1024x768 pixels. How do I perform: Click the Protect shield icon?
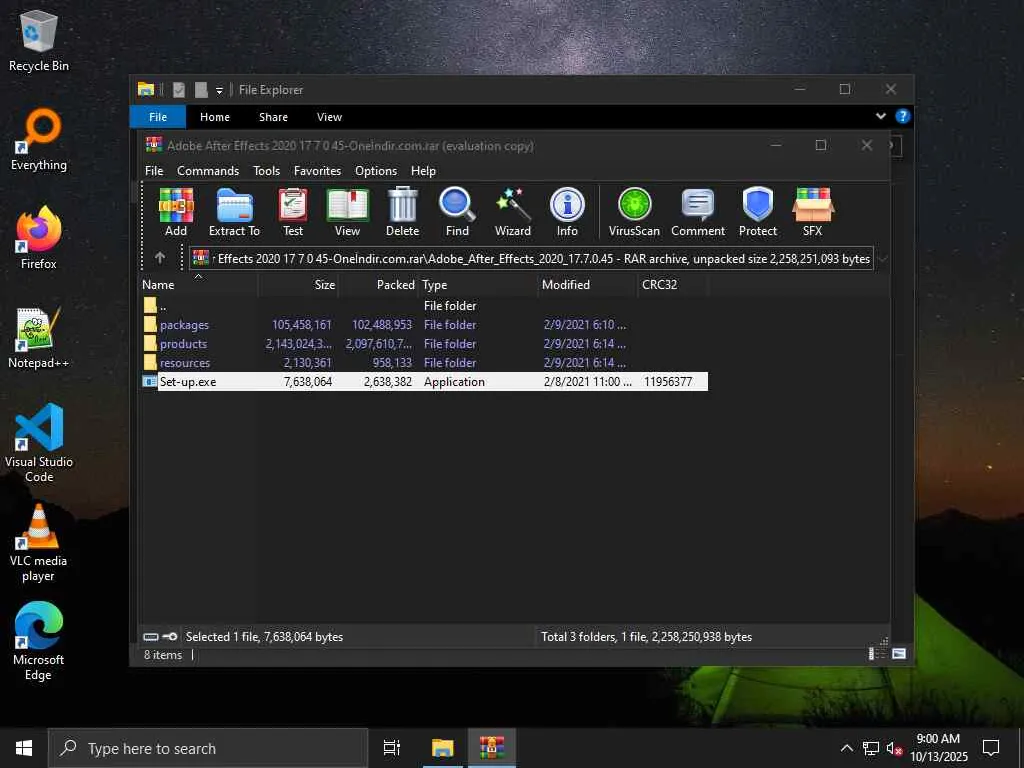758,212
